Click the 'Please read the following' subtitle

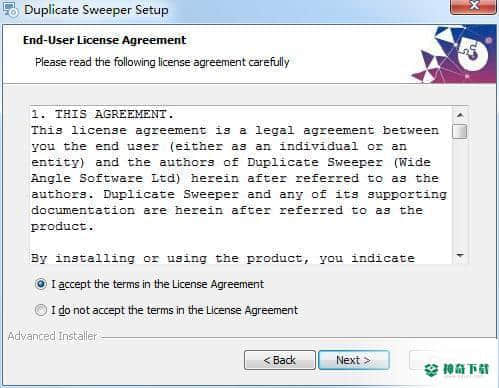[162, 62]
